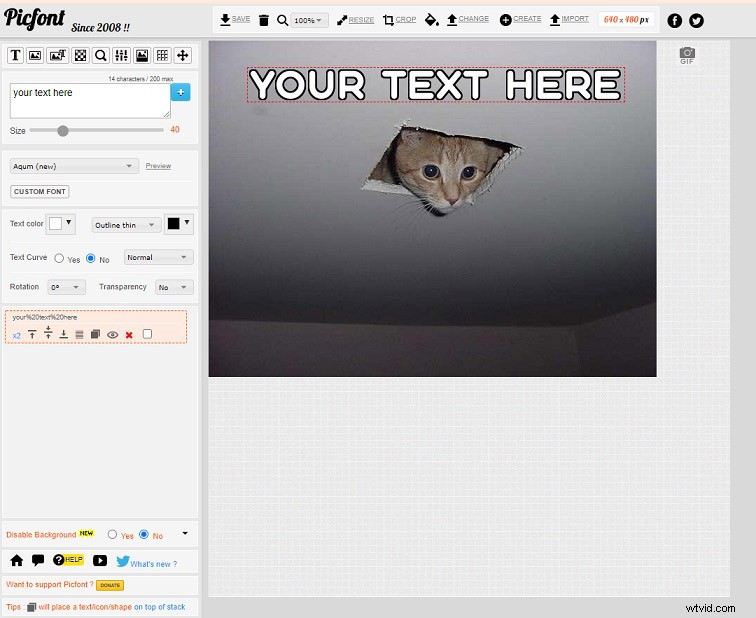
Task: Open the Outline thin style dropdown
Action: (126, 225)
